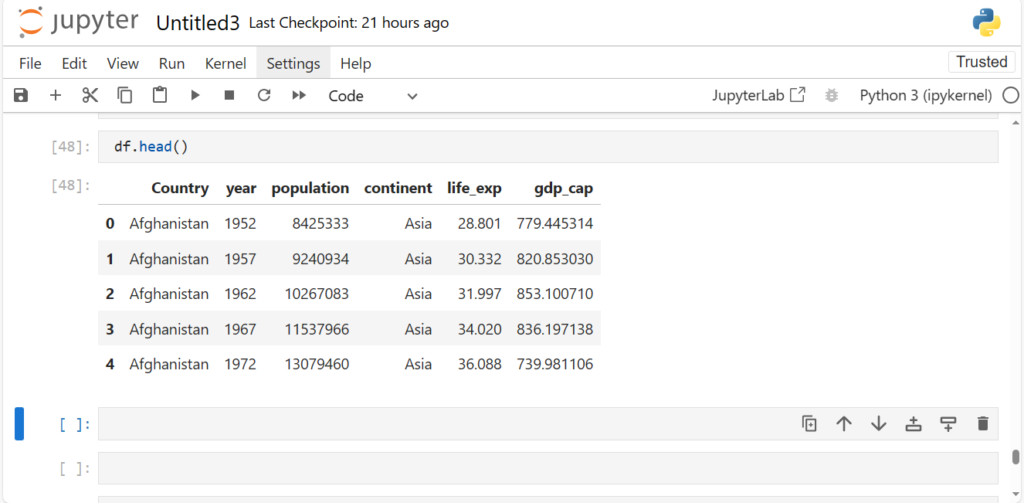Open the File menu
Viewport: 1024px width, 503px height.
point(30,63)
